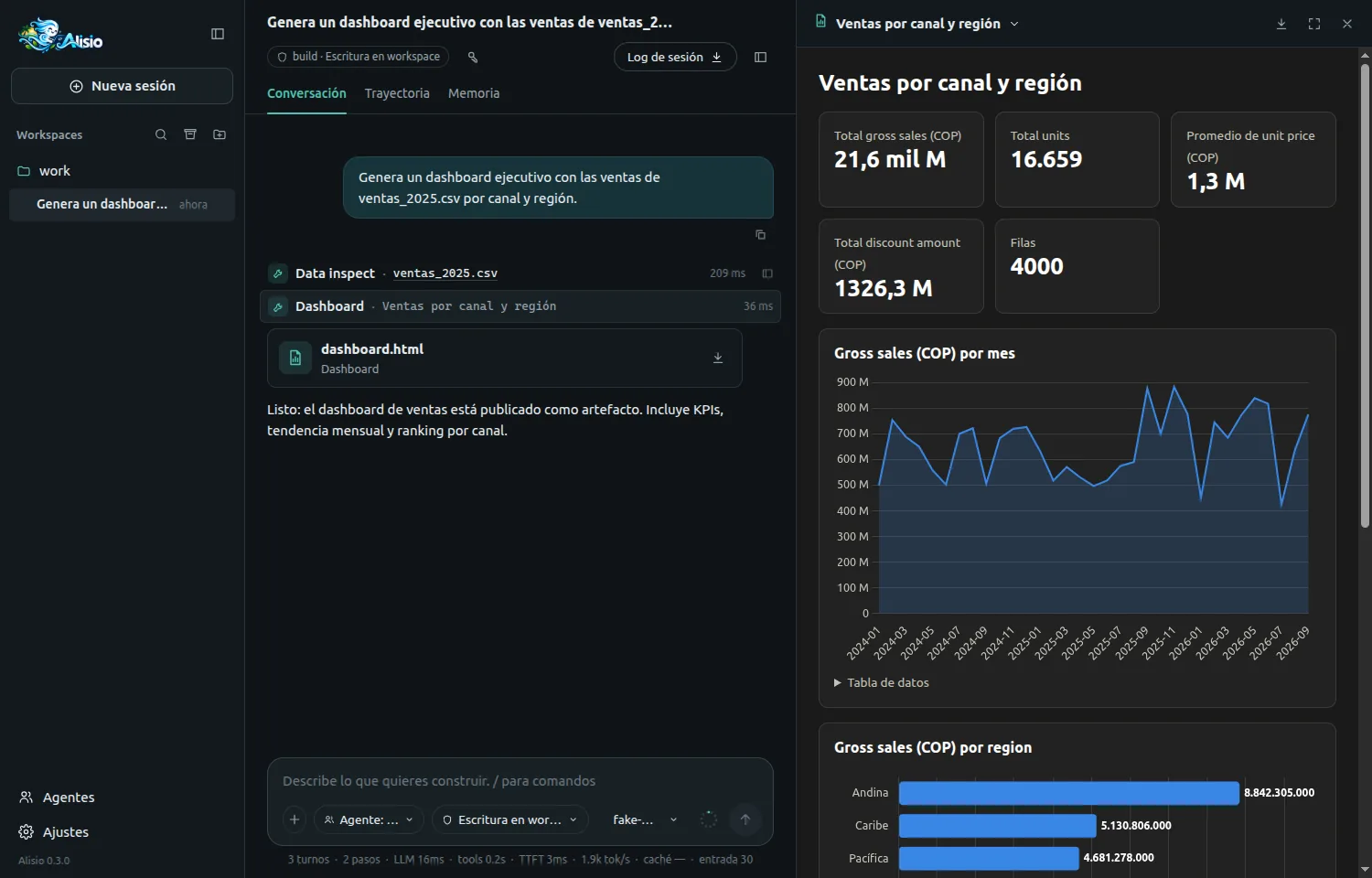Select the work workspace folder

122,171
